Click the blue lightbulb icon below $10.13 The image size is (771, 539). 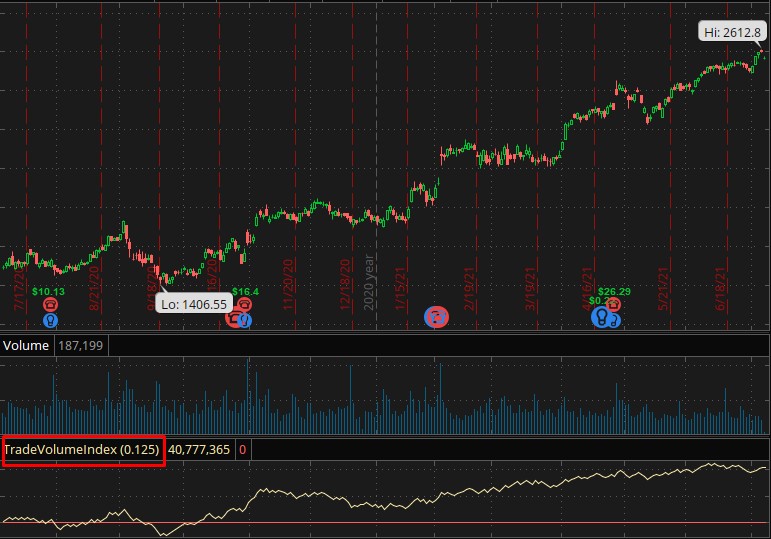point(51,321)
